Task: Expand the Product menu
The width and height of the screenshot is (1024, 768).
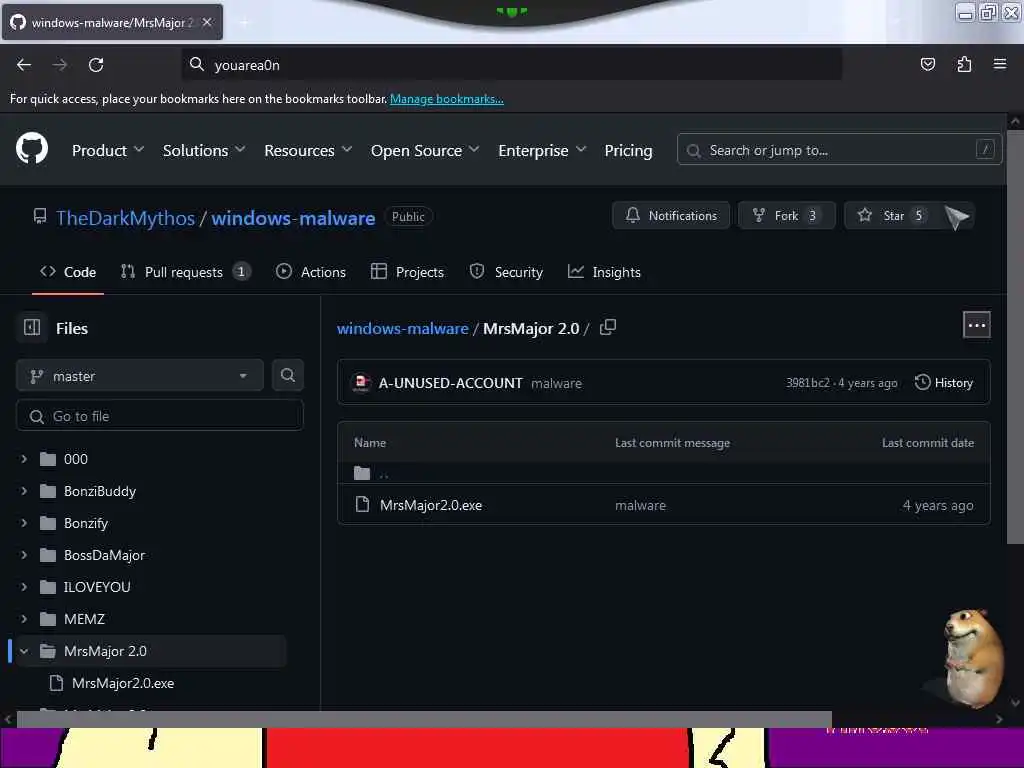Action: pos(108,150)
